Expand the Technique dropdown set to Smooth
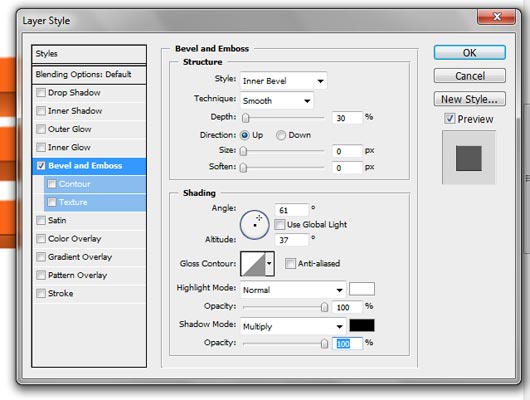 [277, 100]
